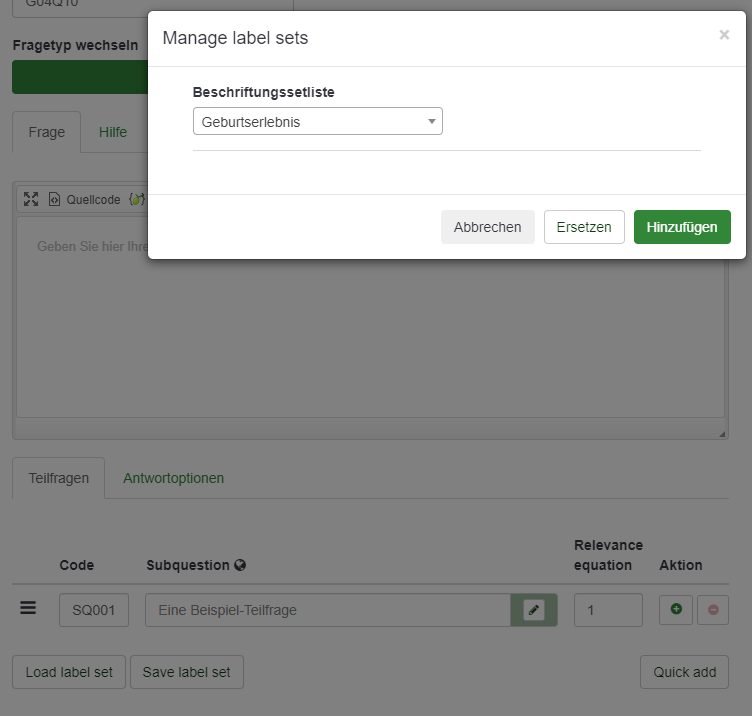Open the Hilfe tab
This screenshot has width=752, height=716.
113,132
